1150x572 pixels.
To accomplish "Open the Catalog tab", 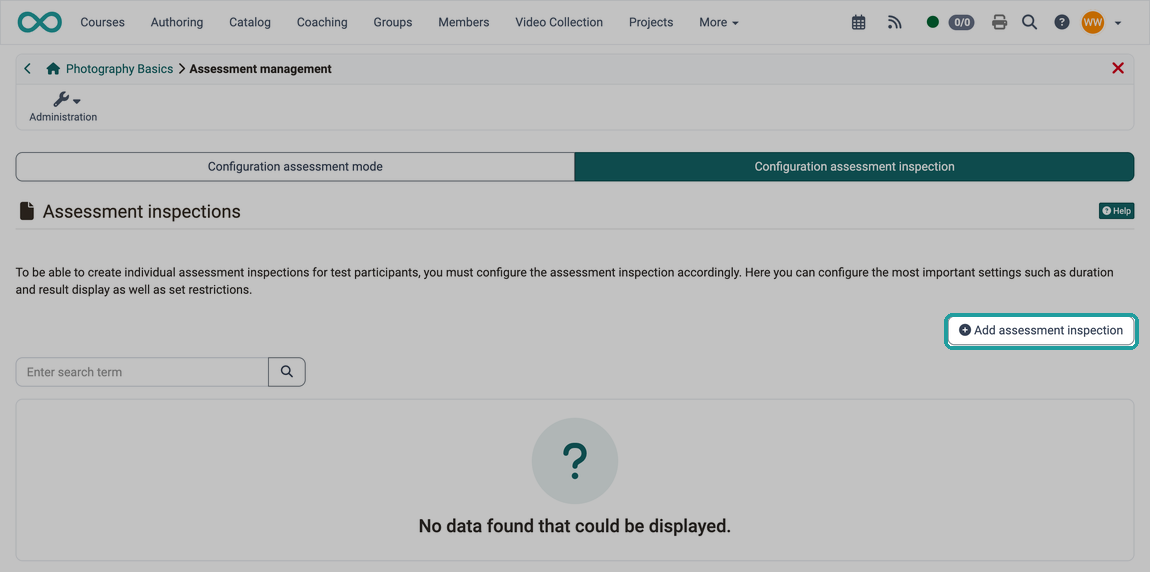I will point(250,22).
